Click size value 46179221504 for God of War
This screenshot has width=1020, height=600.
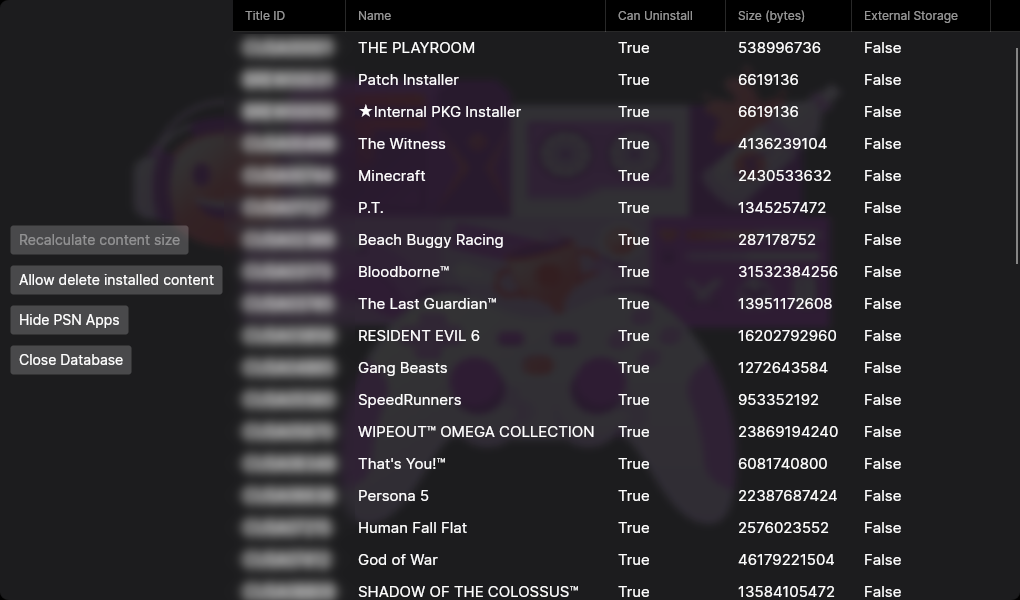[786, 560]
